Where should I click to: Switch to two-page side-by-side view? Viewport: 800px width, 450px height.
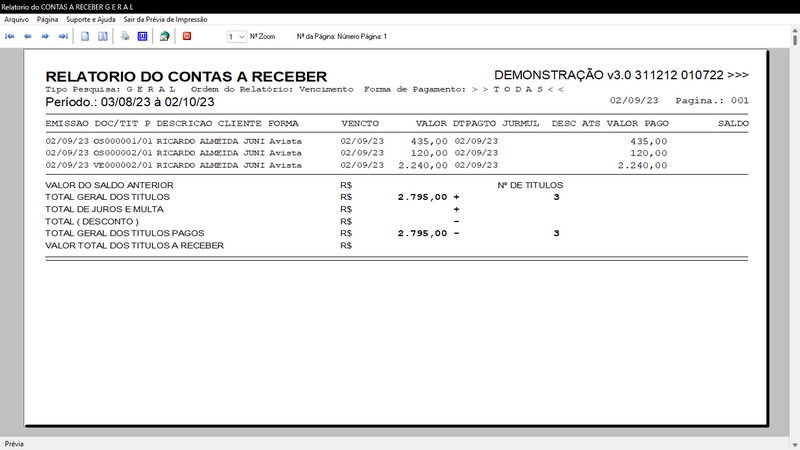pyautogui.click(x=102, y=36)
